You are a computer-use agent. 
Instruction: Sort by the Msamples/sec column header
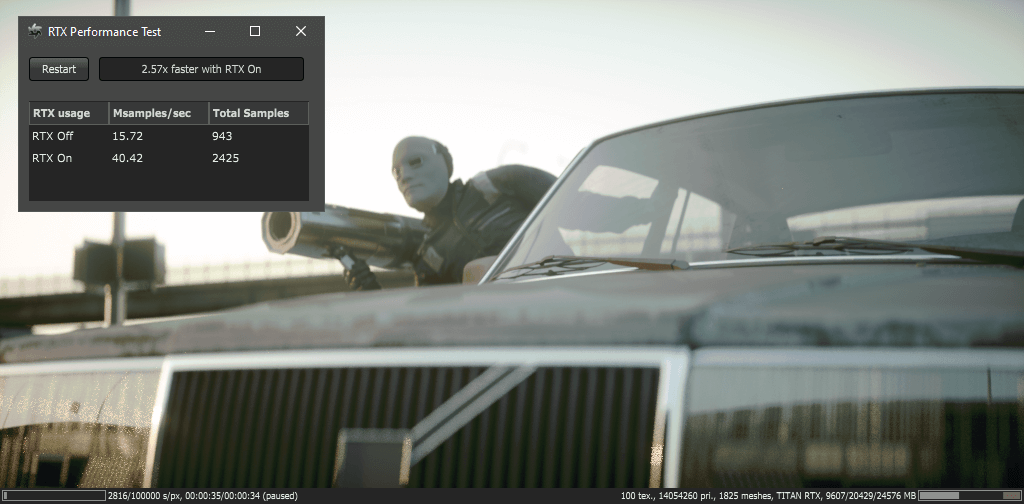[x=159, y=113]
